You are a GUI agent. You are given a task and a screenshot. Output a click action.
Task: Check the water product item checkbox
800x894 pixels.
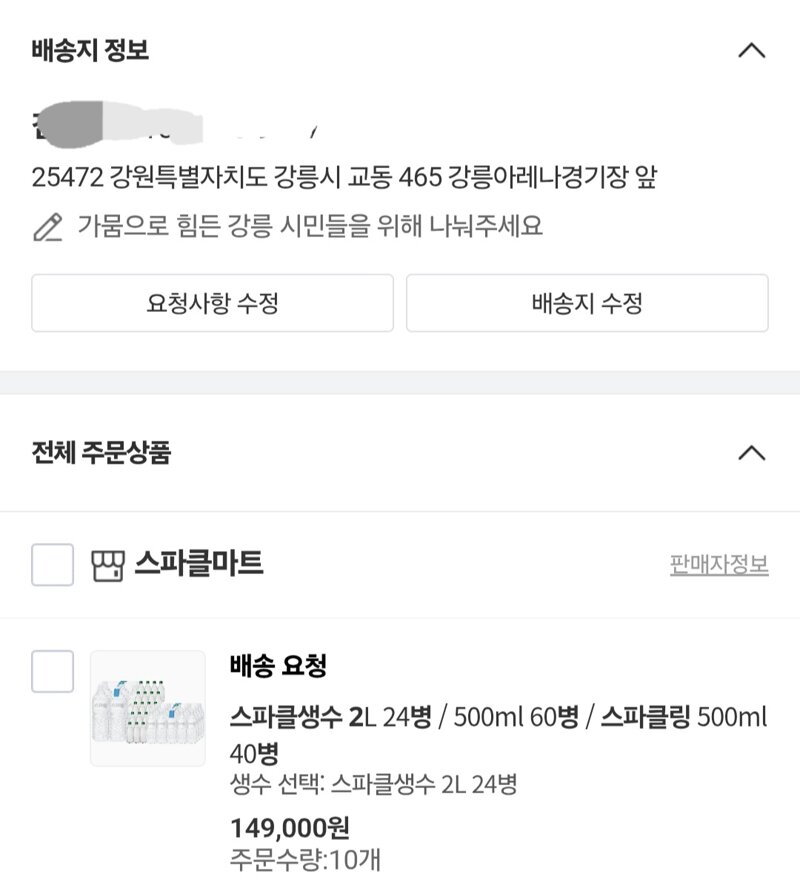(52, 671)
